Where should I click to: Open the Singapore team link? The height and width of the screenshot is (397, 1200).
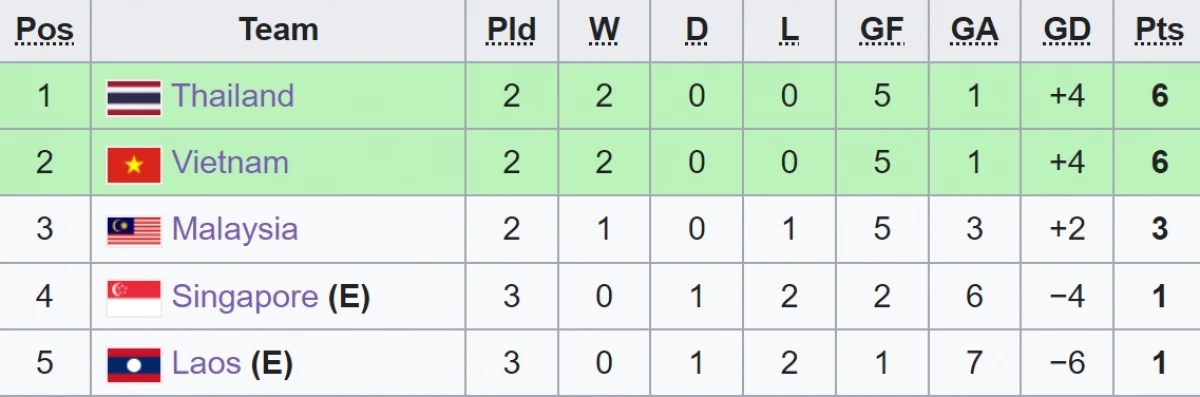[x=245, y=296]
